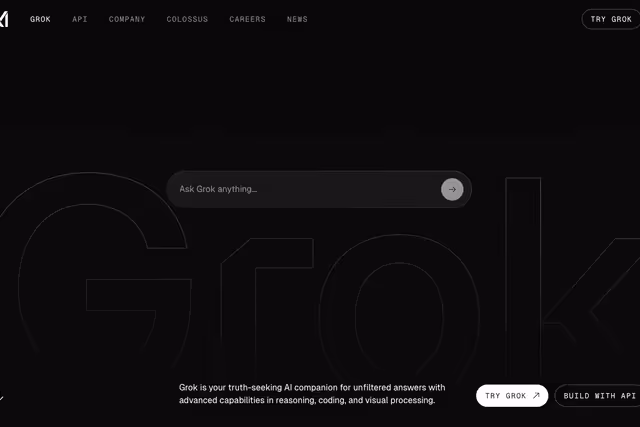Viewport: 640px width, 427px height.
Task: Click the text 'reasoning, coding, and visual processing'
Action: click(355, 400)
